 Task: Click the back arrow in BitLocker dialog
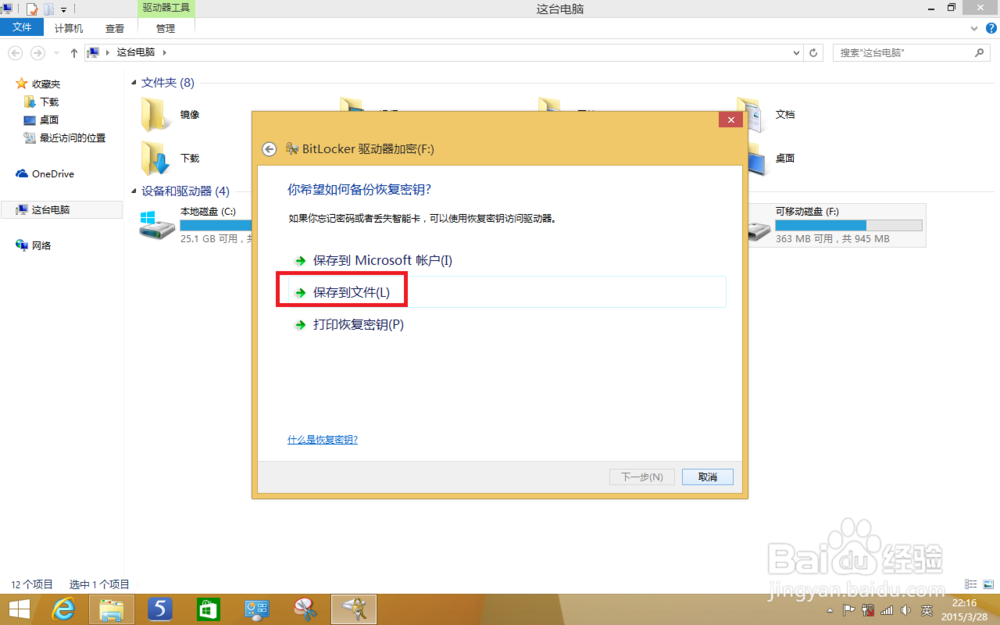point(269,149)
